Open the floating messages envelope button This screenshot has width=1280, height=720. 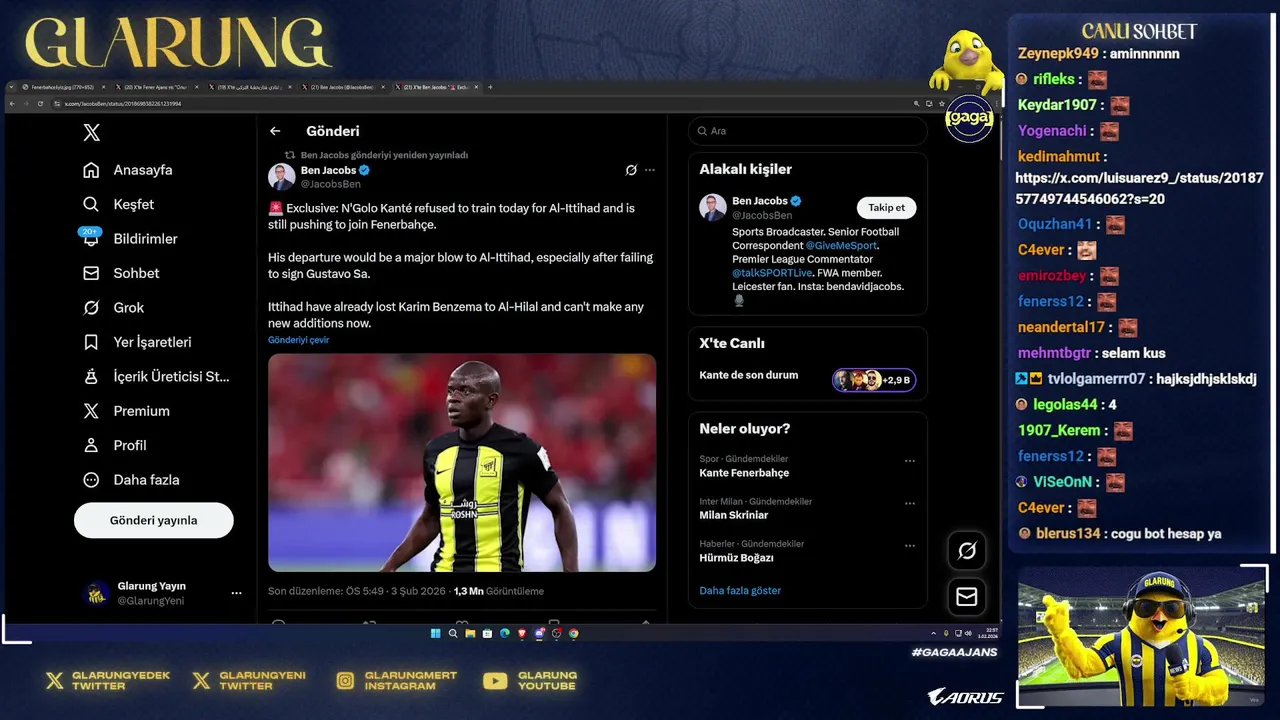pos(967,597)
